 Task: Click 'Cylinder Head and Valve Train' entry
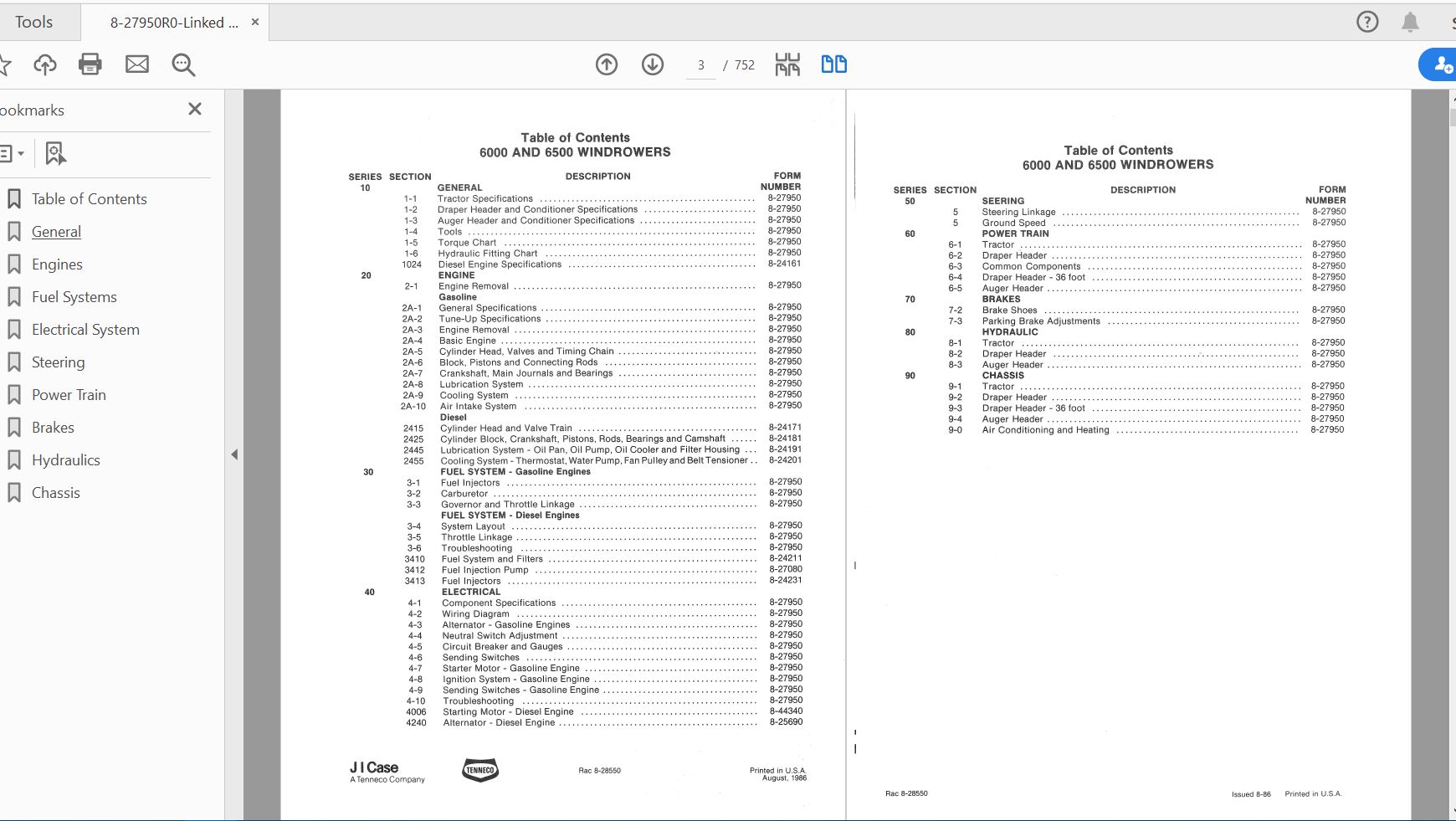pos(506,428)
